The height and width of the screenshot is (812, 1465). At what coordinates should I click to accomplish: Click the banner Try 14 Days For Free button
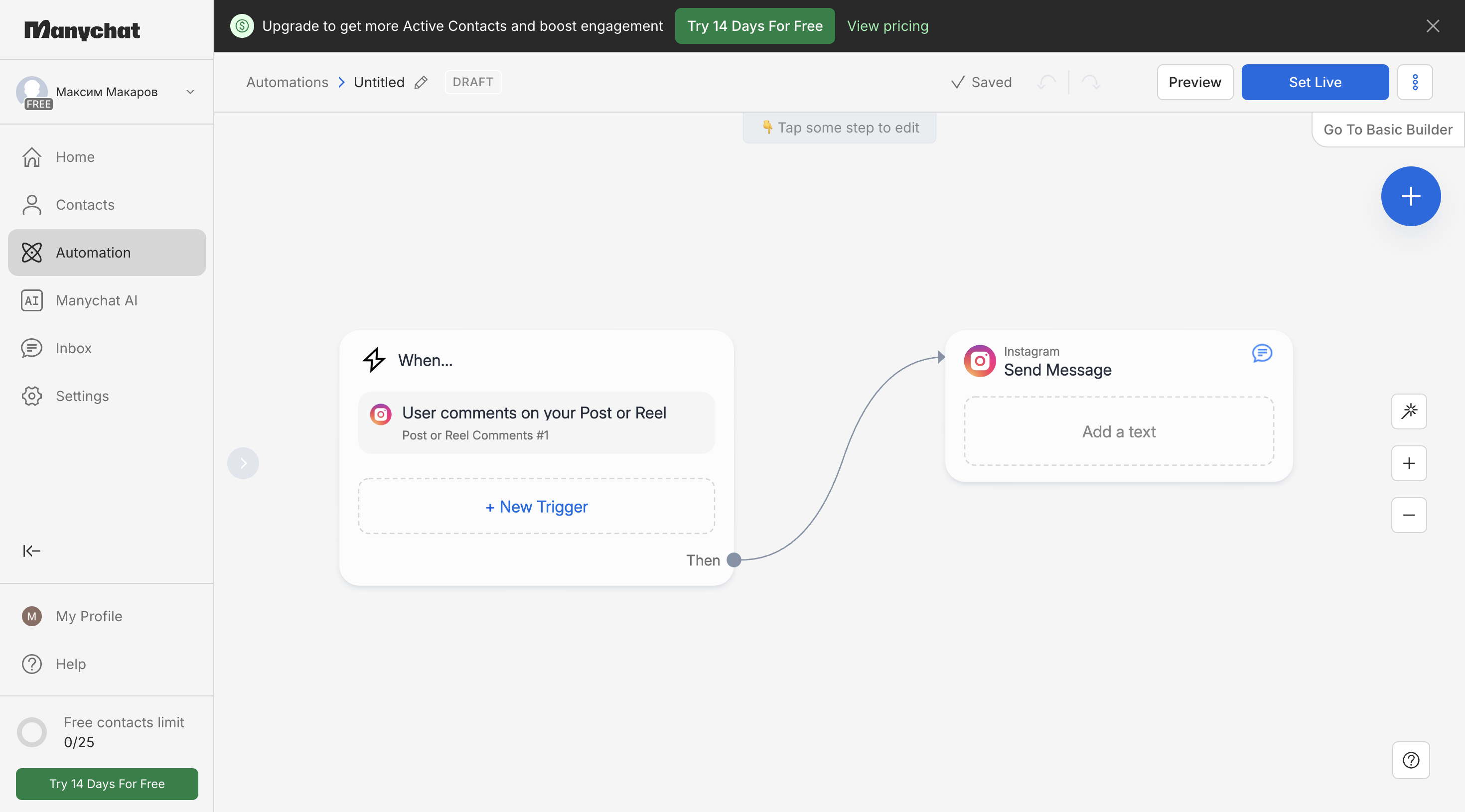[x=755, y=25]
